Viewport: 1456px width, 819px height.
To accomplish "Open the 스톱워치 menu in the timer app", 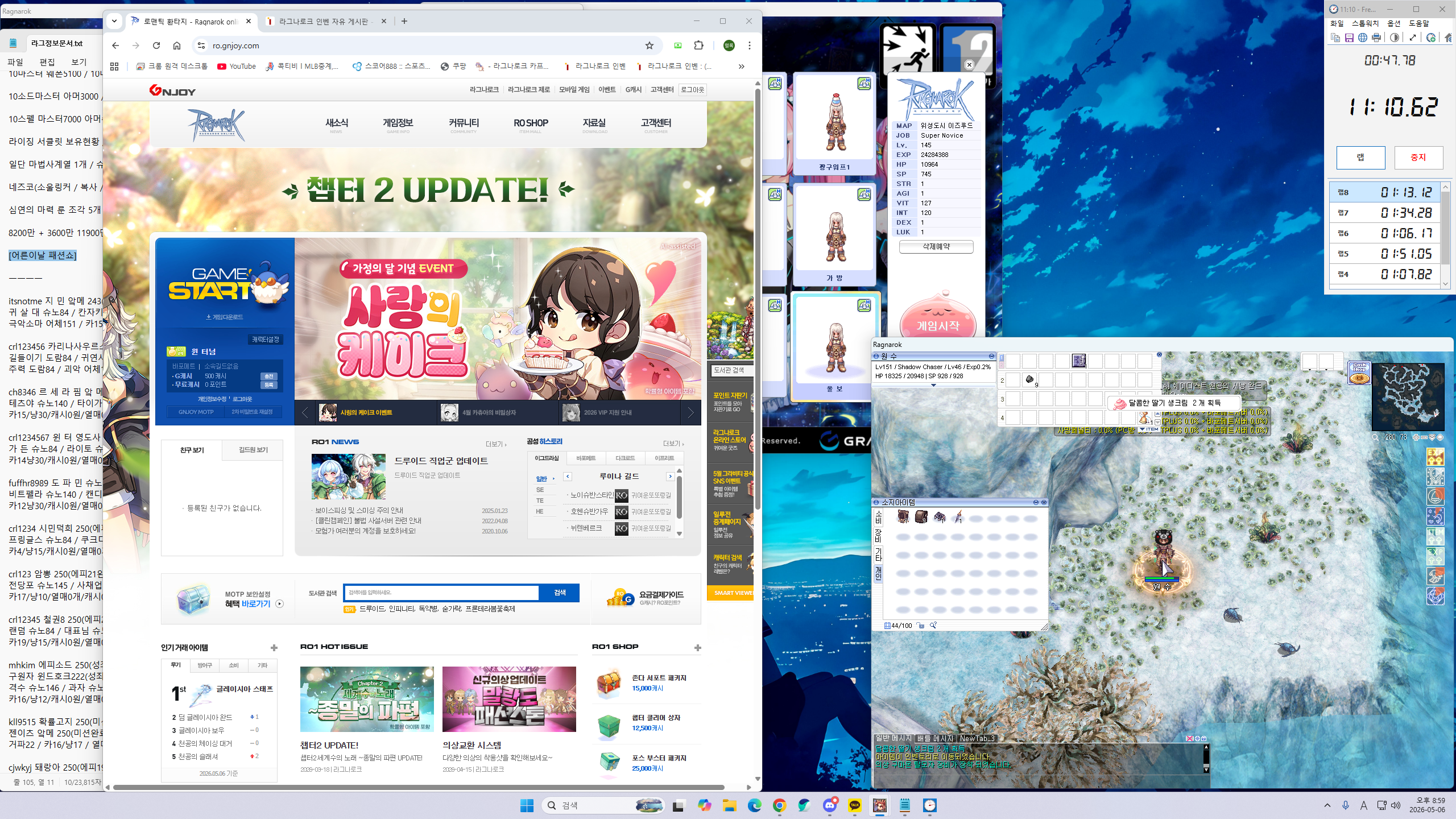I will [1365, 23].
